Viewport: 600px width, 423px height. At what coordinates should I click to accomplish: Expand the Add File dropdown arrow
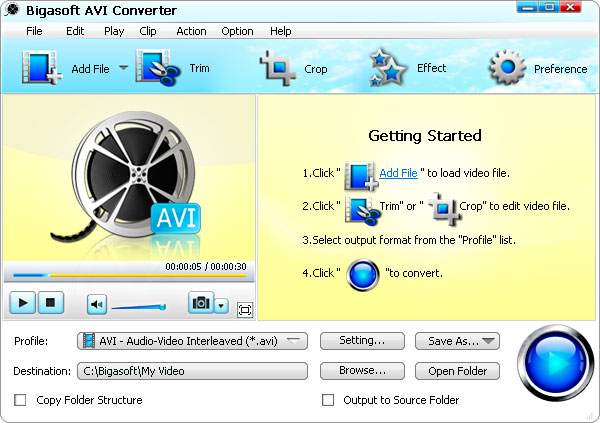point(123,67)
